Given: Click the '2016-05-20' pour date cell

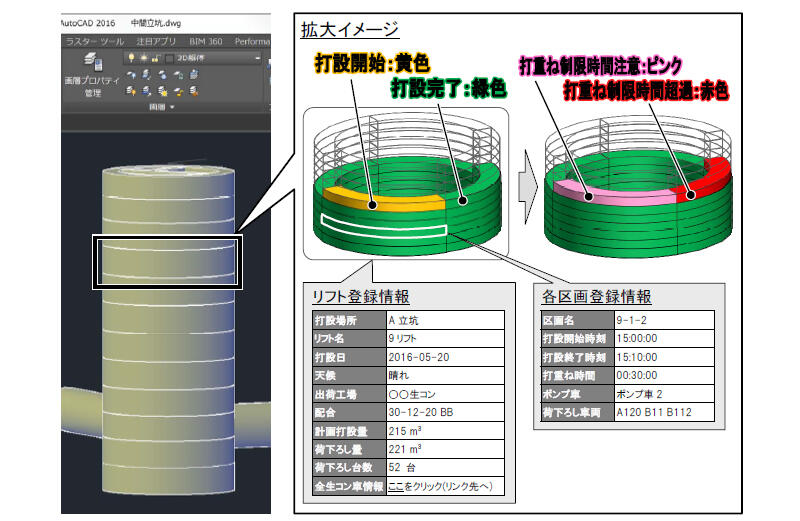Looking at the screenshot, I should coord(445,357).
